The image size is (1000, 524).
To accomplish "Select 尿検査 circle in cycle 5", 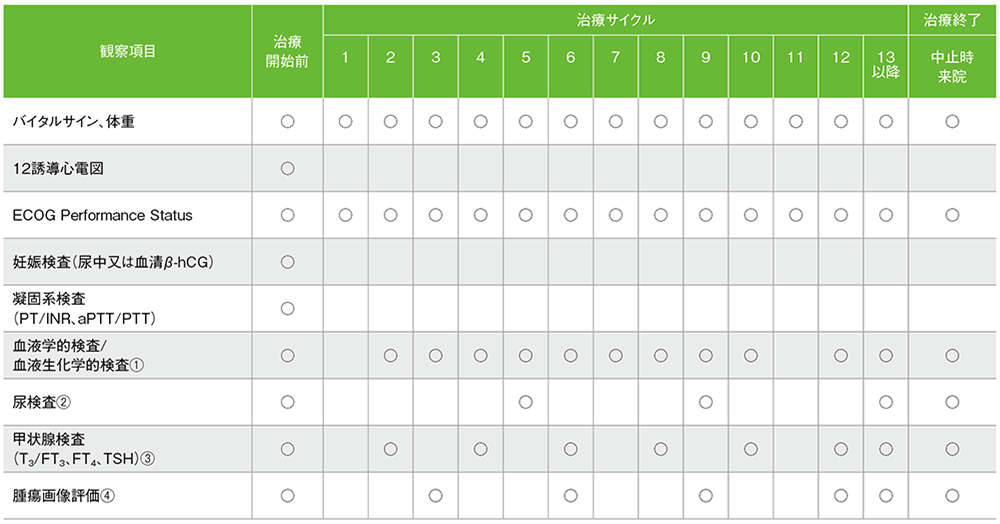I will (525, 401).
